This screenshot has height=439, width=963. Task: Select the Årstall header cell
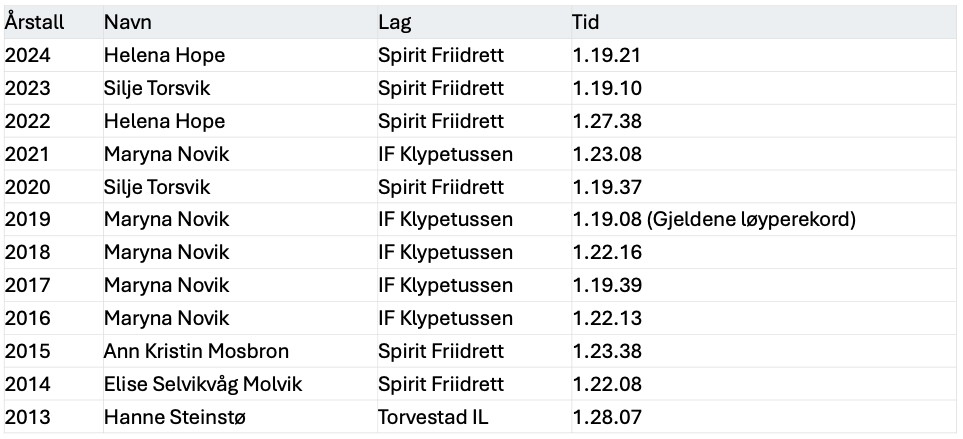[53, 22]
